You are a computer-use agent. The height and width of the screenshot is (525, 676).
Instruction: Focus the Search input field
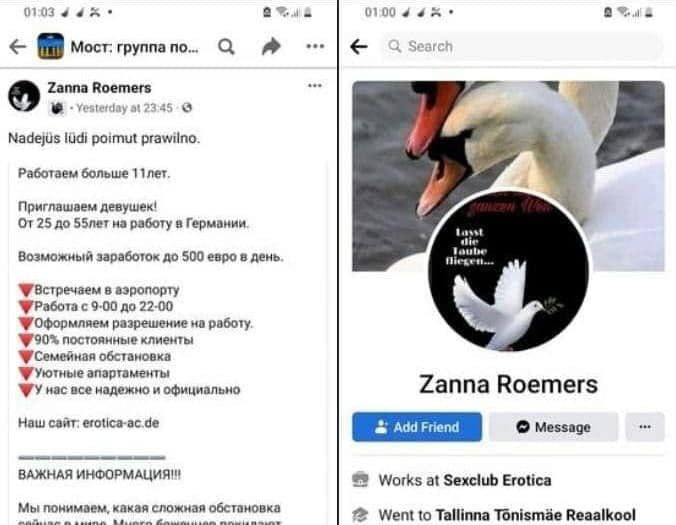pyautogui.click(x=522, y=46)
